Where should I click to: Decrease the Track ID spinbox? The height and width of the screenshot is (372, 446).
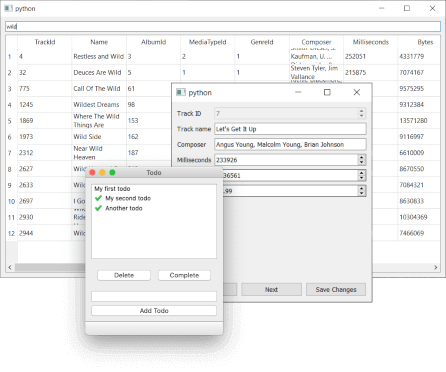point(362,116)
